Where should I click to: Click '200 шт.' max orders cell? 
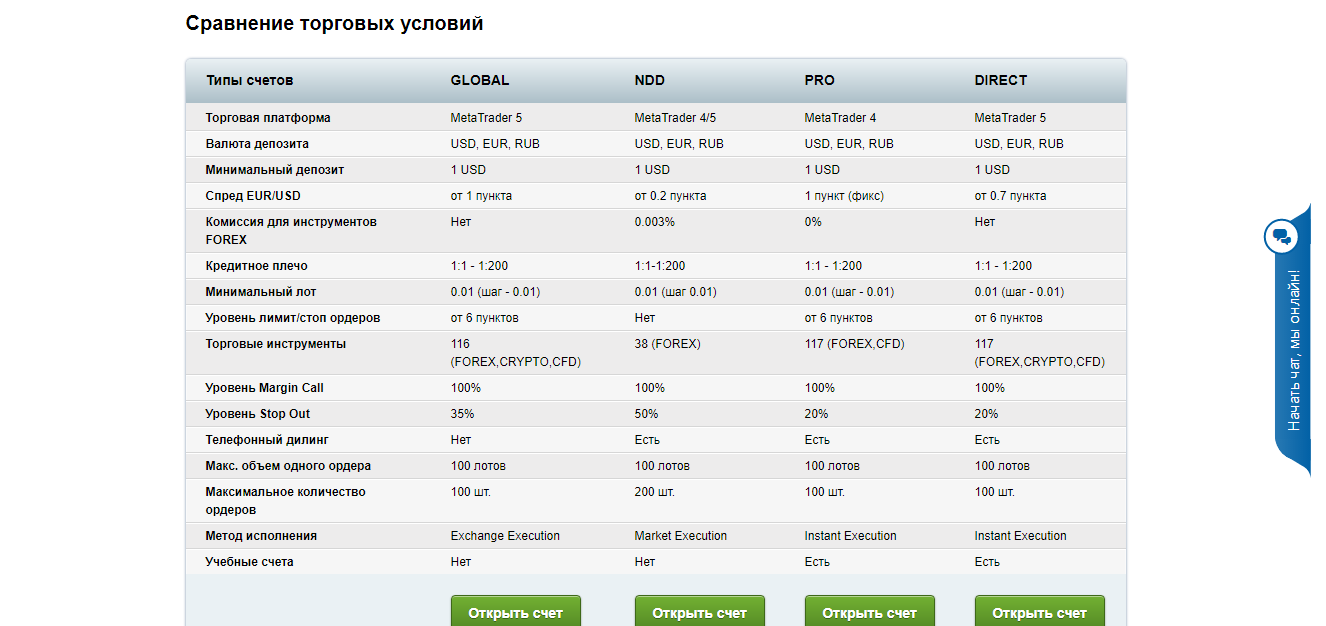point(655,492)
